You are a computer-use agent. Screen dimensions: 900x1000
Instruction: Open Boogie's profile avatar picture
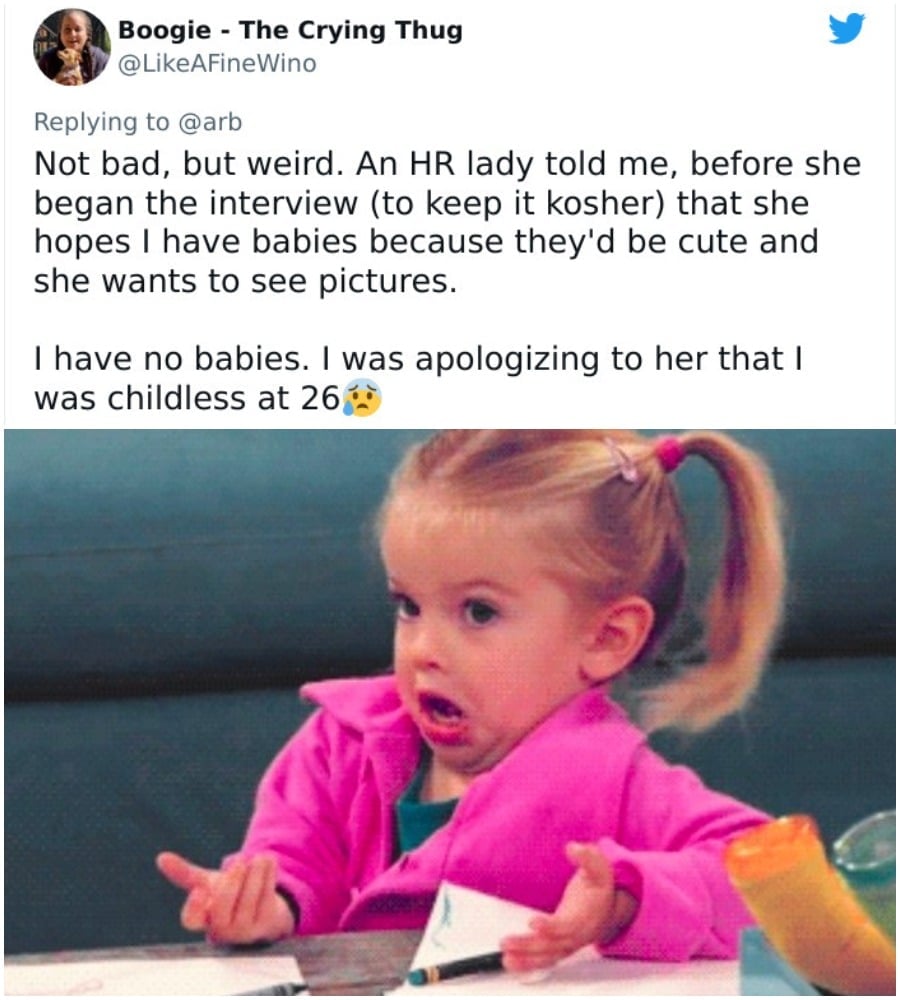point(72,47)
